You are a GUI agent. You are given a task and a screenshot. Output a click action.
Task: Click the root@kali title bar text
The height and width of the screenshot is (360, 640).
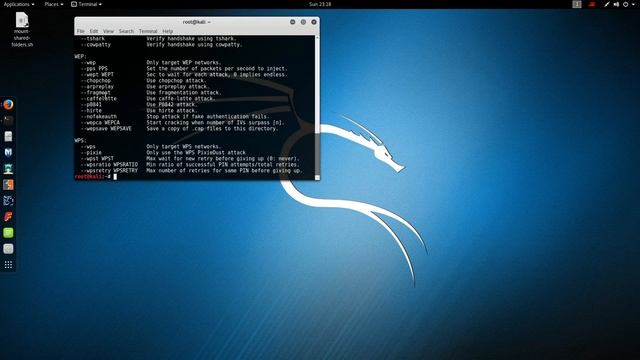point(197,22)
